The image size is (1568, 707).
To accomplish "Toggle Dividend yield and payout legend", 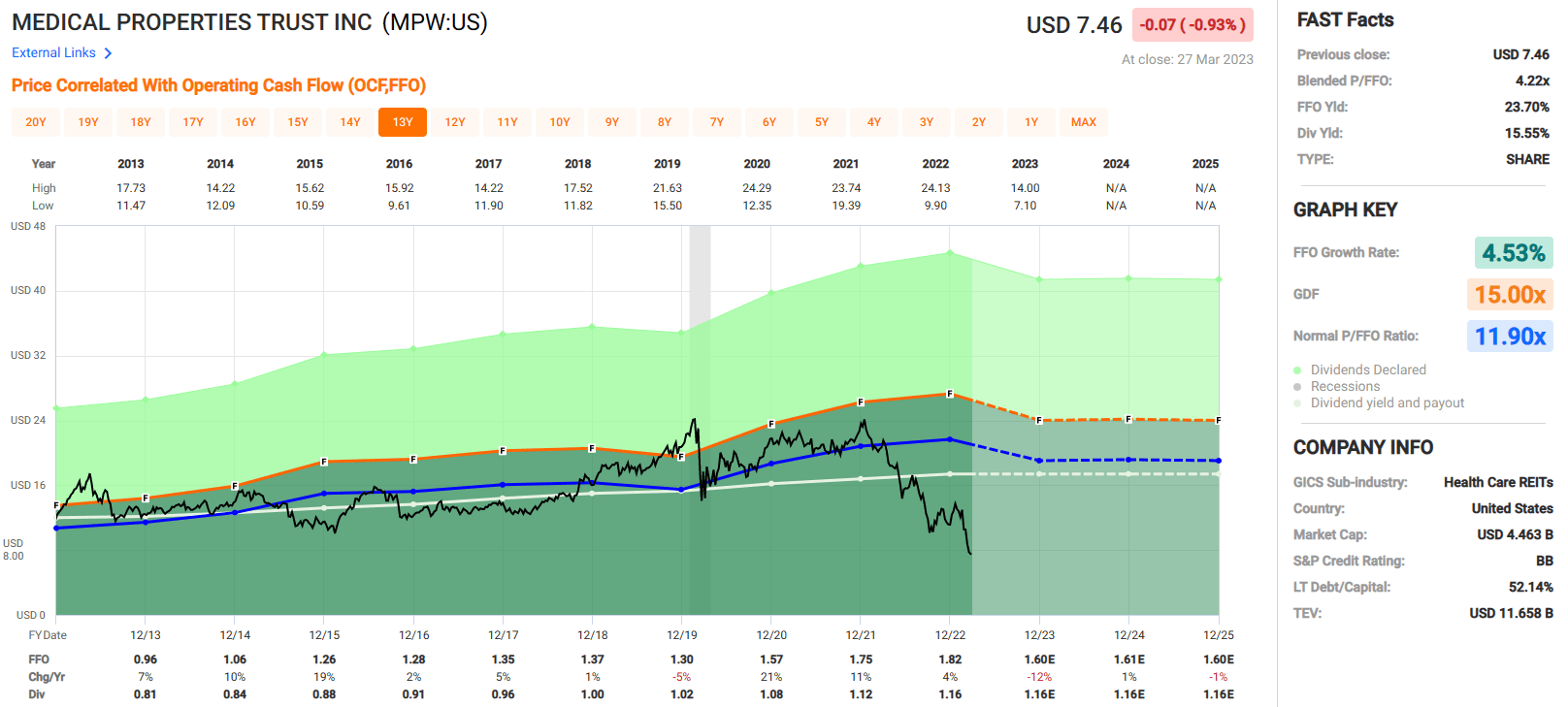I will (1379, 402).
